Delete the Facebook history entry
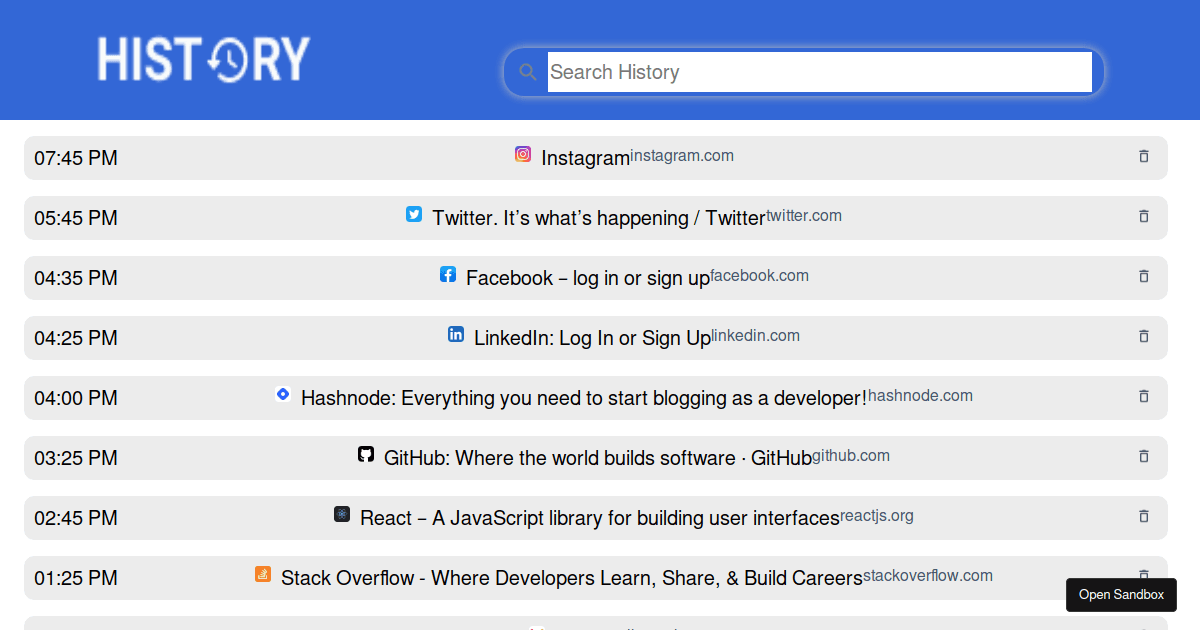This screenshot has width=1200, height=630. pyautogui.click(x=1143, y=277)
